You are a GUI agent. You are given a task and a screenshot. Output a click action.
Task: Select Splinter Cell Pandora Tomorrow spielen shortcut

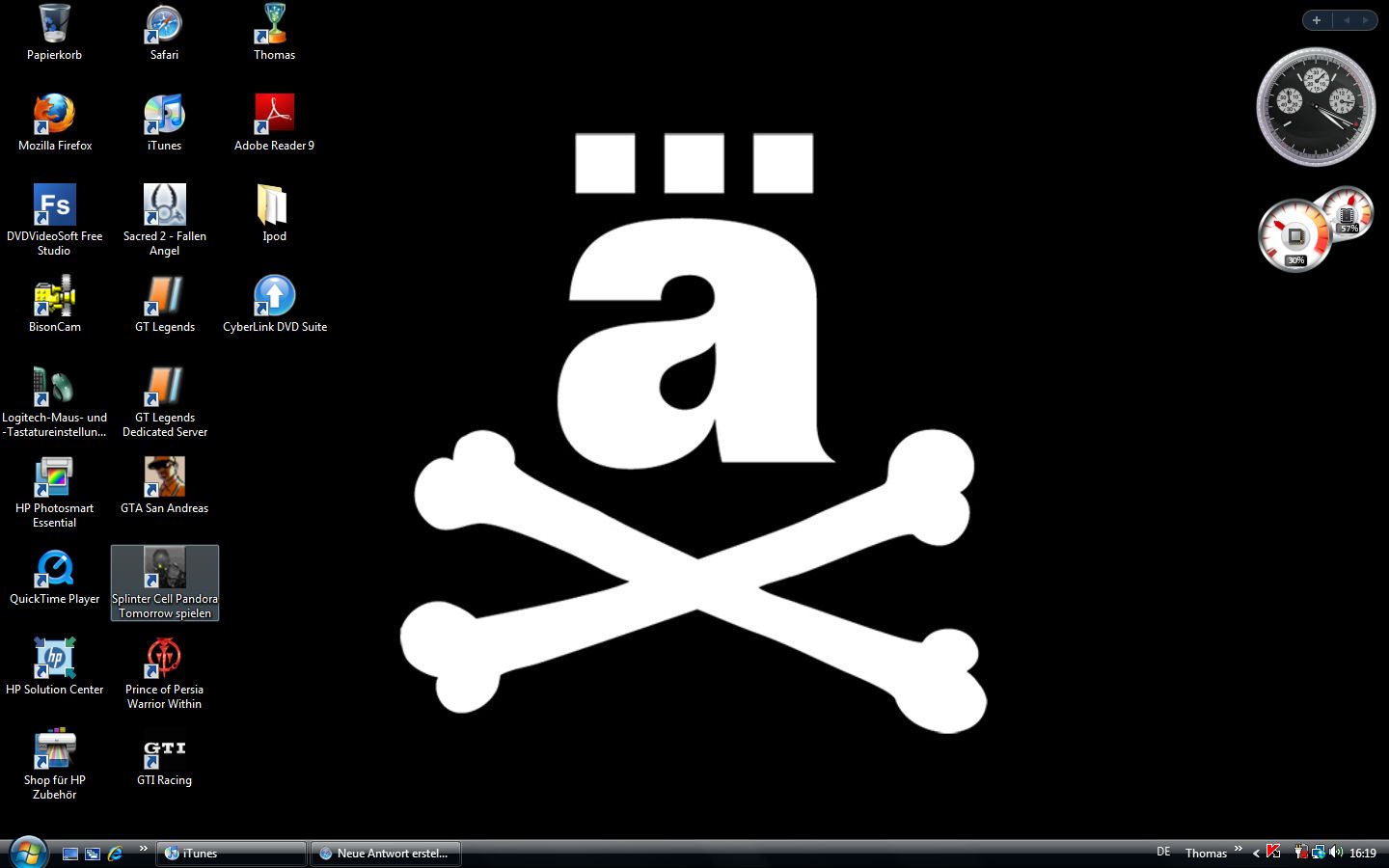[165, 583]
